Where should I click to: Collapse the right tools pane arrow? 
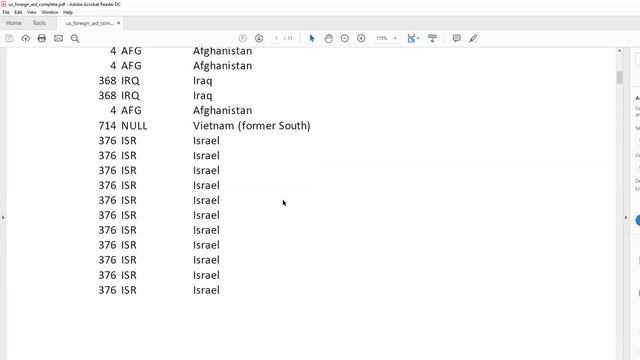point(626,218)
